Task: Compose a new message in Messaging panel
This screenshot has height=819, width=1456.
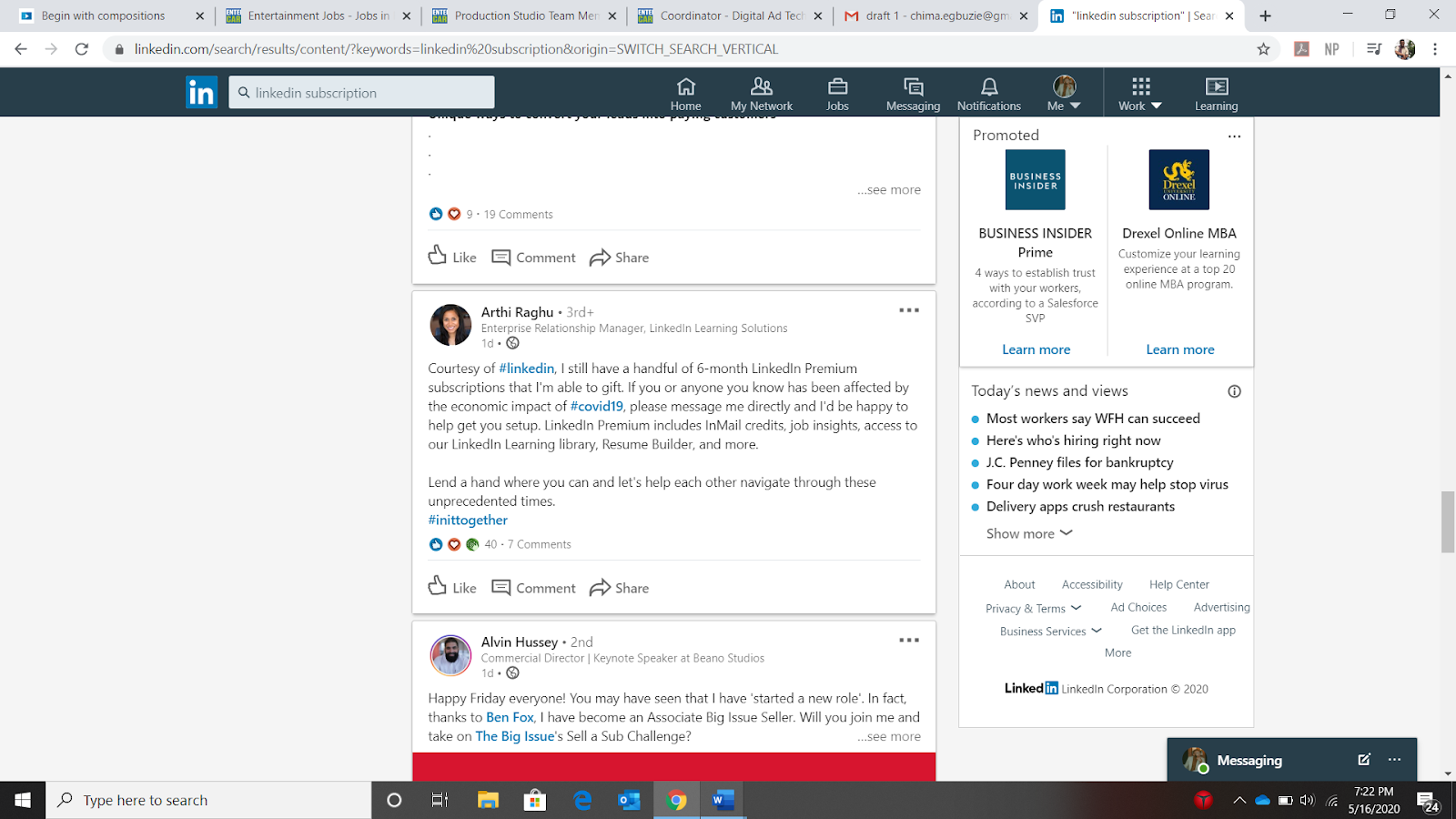Action: click(1364, 760)
